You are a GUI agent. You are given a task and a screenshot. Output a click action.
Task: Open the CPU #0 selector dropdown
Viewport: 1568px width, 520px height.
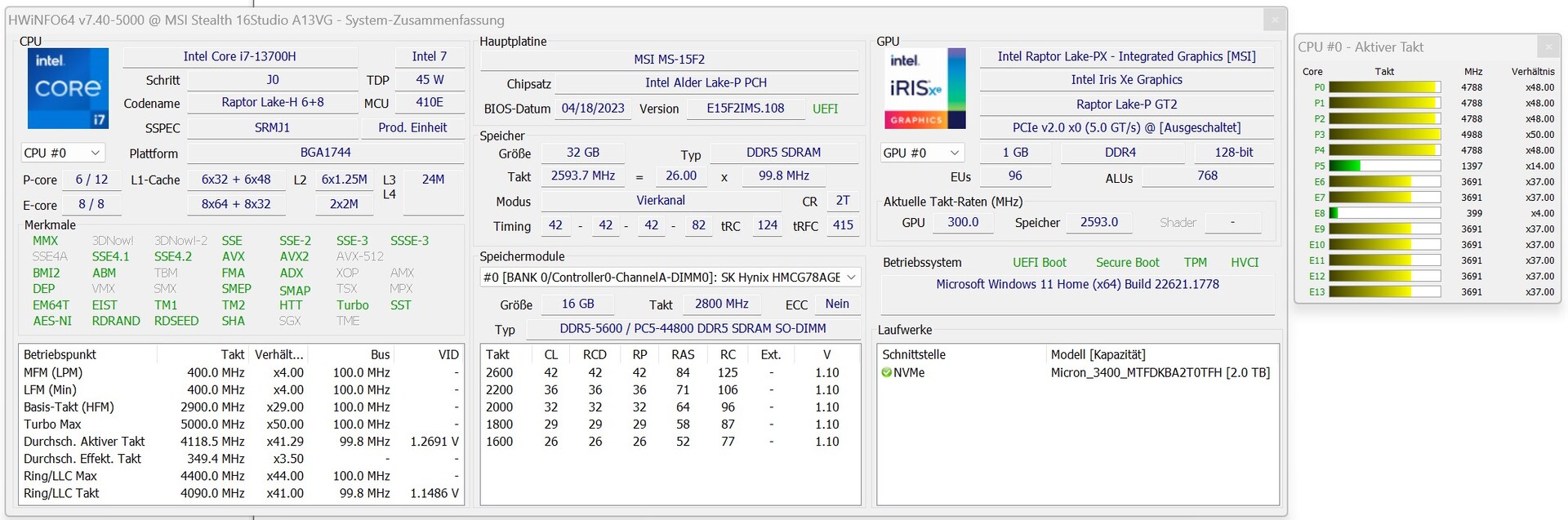point(63,153)
